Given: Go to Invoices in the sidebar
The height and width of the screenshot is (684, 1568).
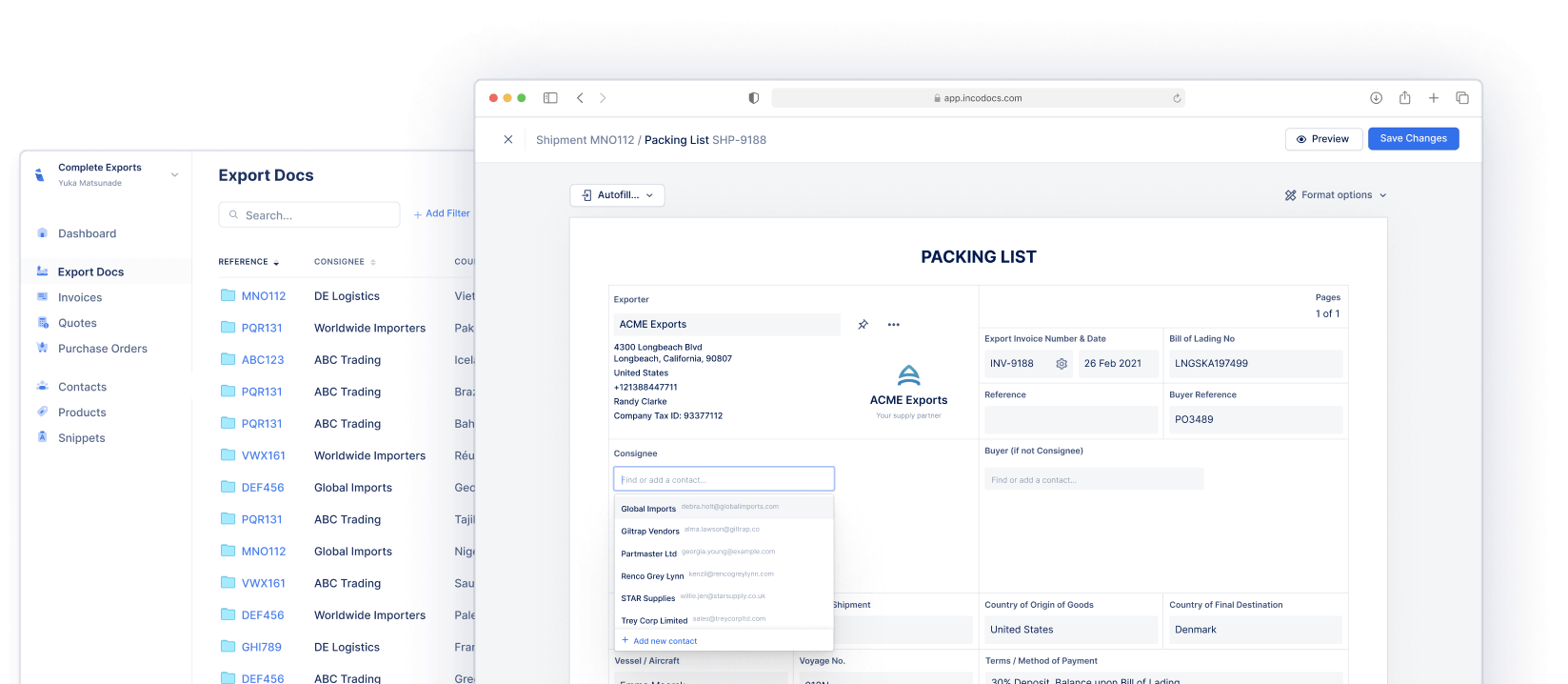Looking at the screenshot, I should [80, 297].
